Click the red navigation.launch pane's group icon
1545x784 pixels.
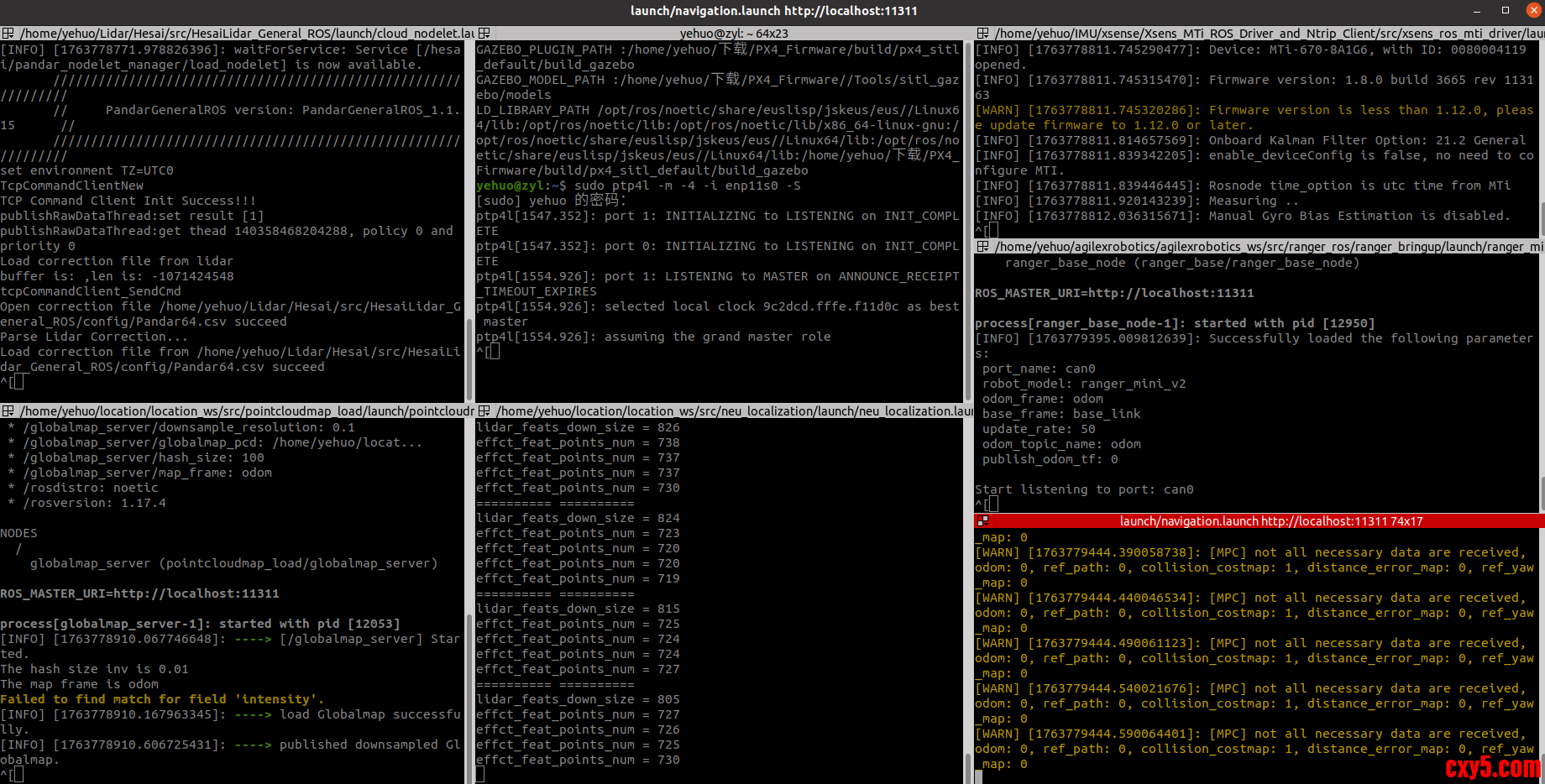(x=982, y=521)
